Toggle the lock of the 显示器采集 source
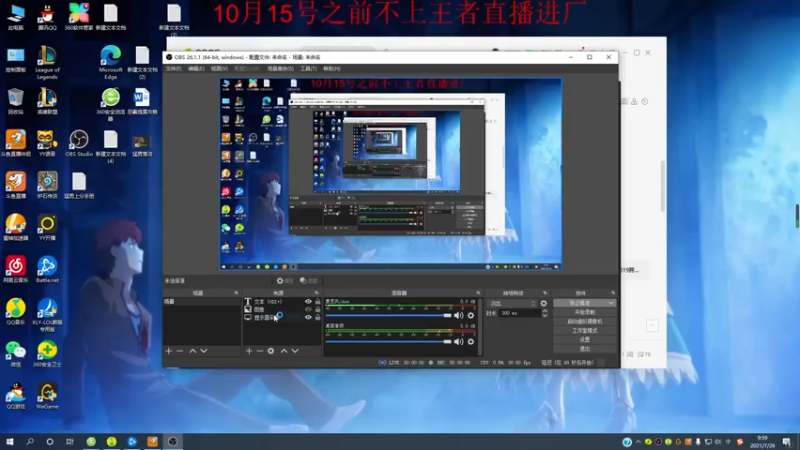 click(318, 317)
